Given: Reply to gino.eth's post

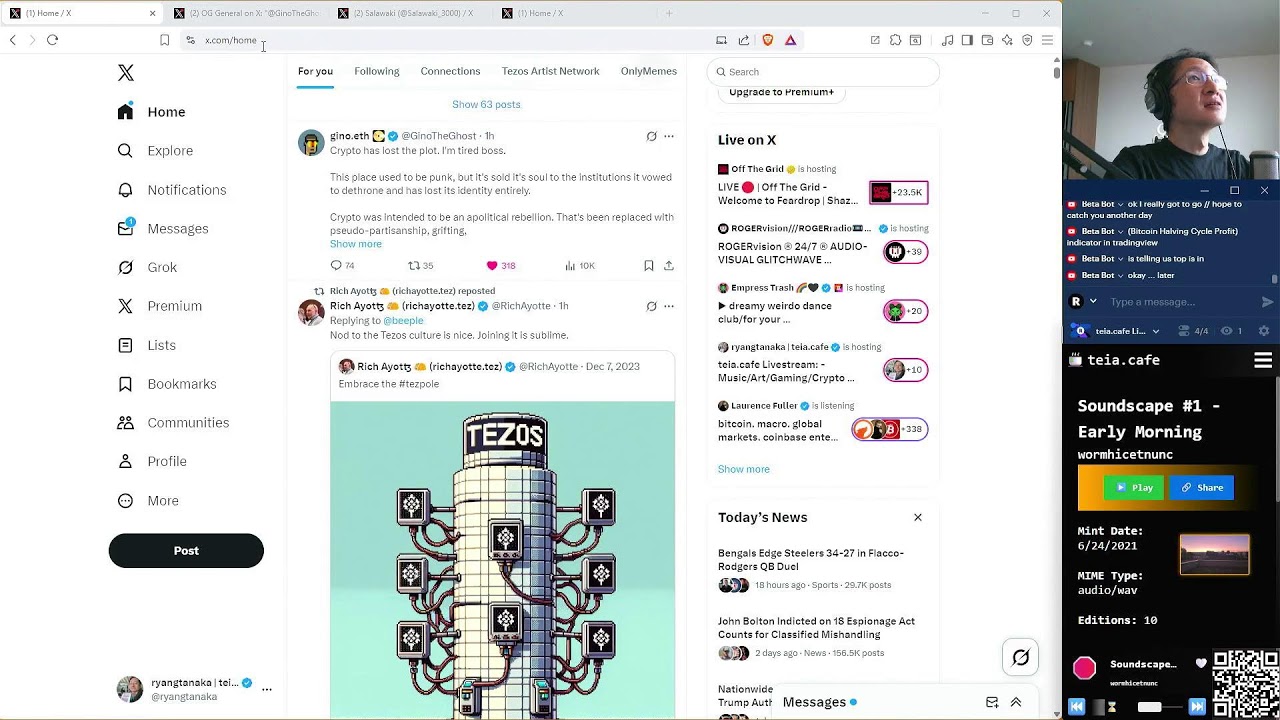Looking at the screenshot, I should pos(342,265).
